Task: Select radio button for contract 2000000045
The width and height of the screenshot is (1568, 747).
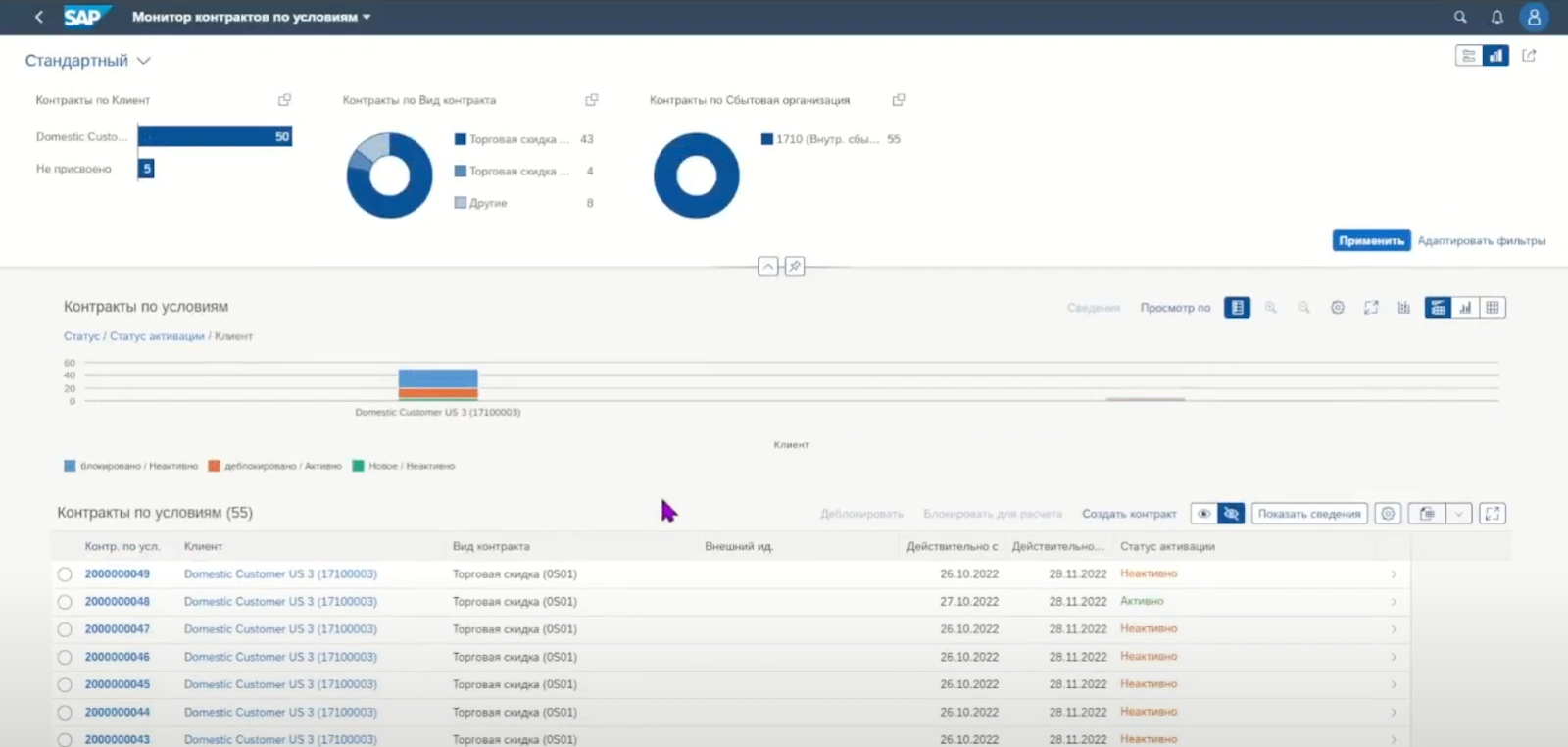Action: click(65, 684)
